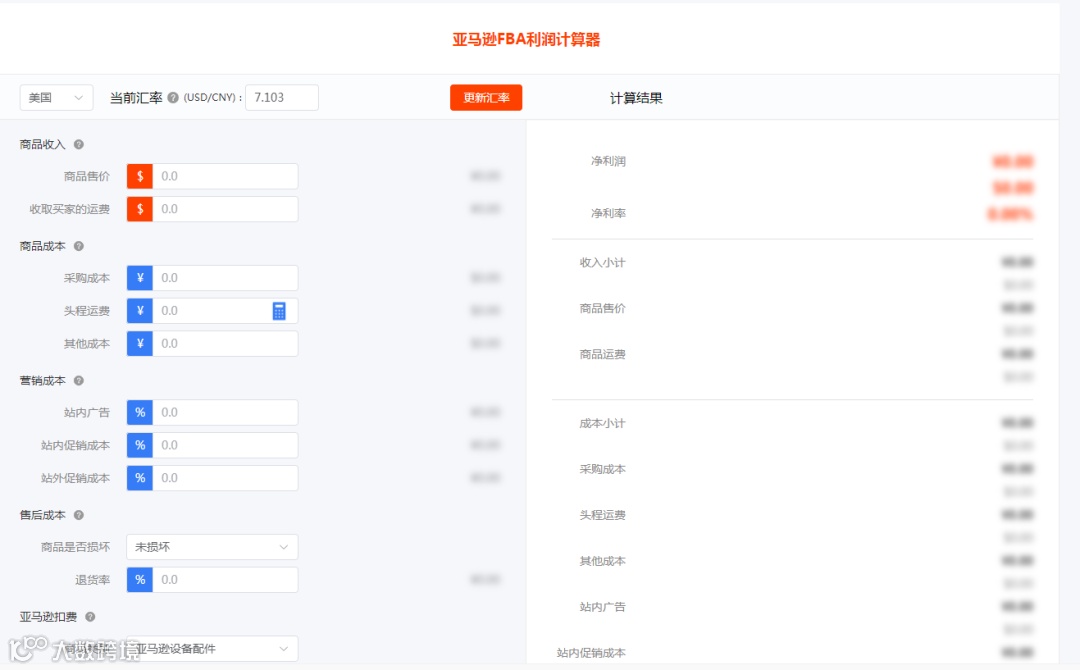
Task: Open the 亚马逊设备配件 category dropdown
Action: [x=212, y=649]
